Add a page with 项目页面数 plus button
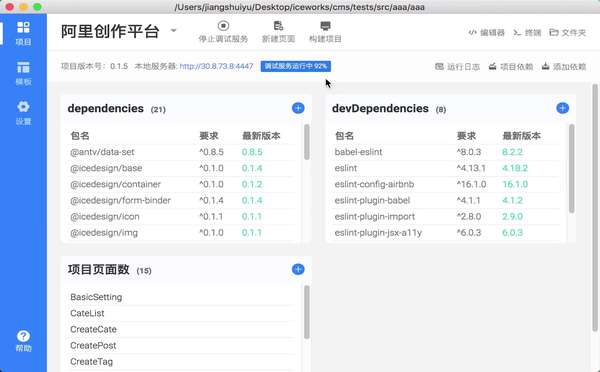600x372 pixels. coord(298,269)
